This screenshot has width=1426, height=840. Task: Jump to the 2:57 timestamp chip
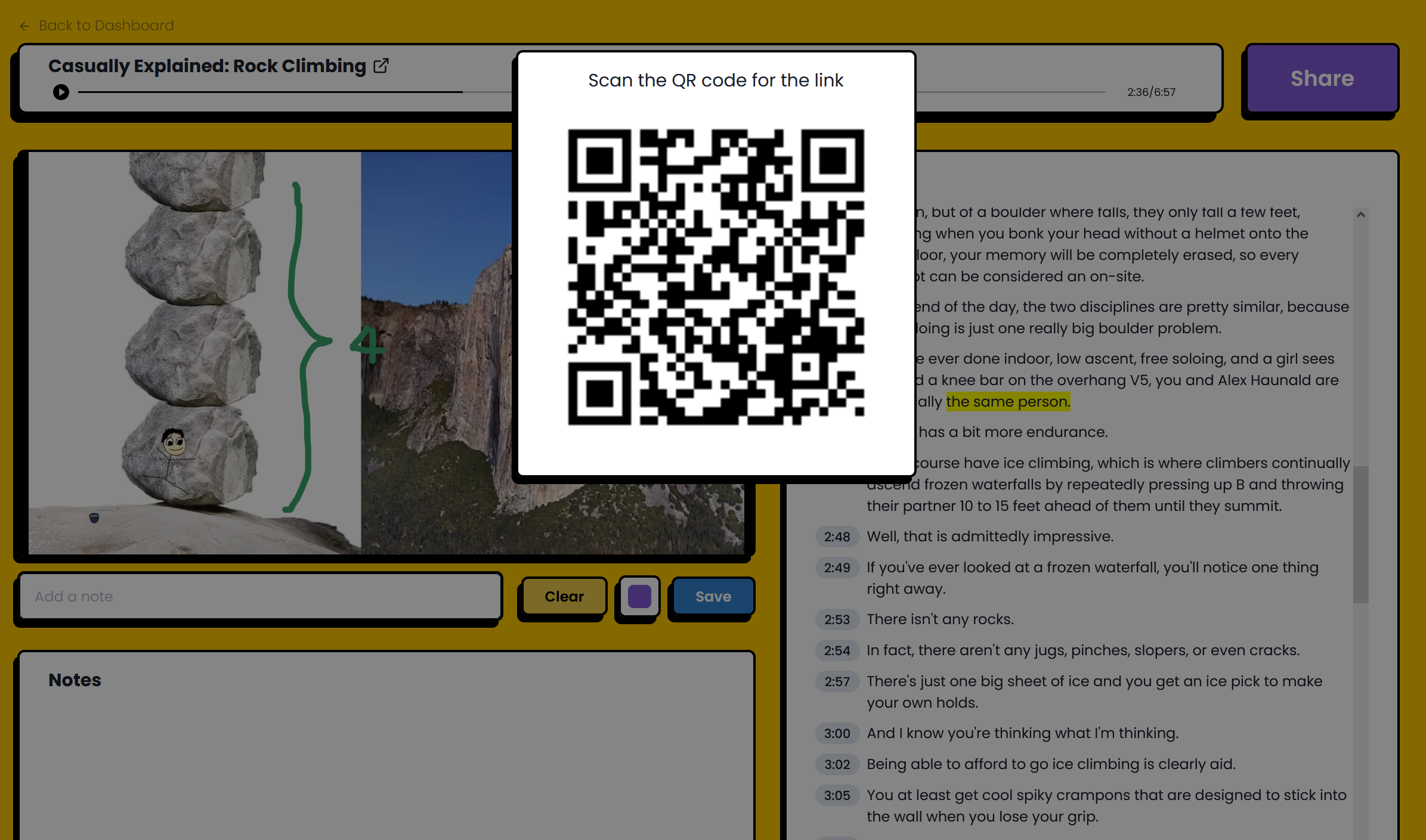coord(837,681)
